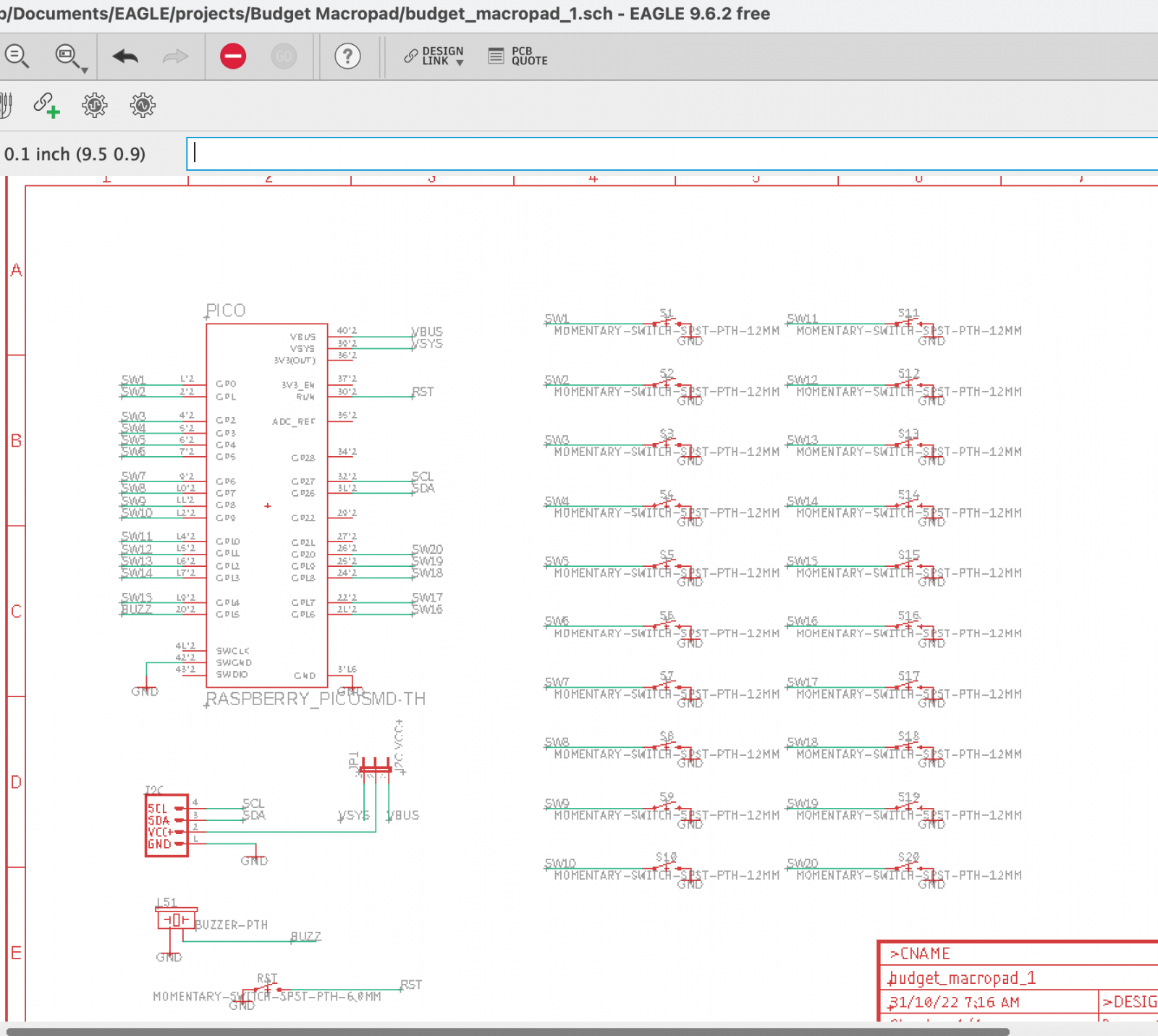Click the red I2C connector symbol
Viewport: 1158px width, 1036px height.
pyautogui.click(x=166, y=825)
